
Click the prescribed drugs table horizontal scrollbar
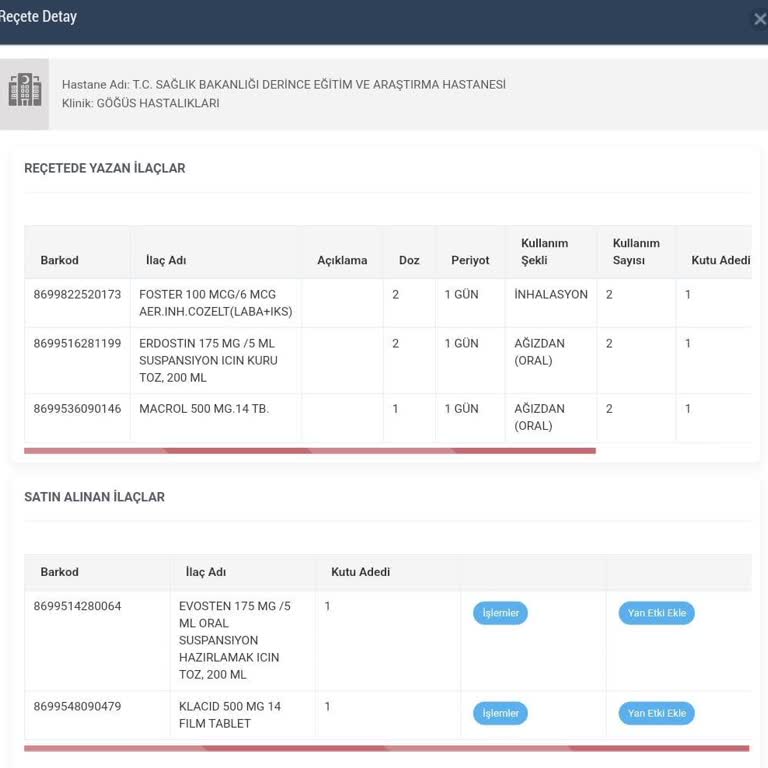point(310,451)
